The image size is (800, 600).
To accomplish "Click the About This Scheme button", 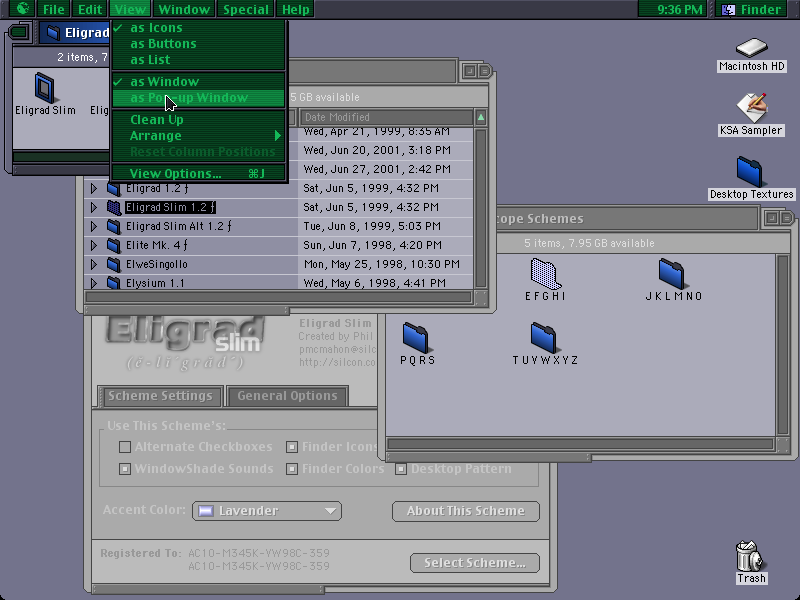I will coord(466,511).
